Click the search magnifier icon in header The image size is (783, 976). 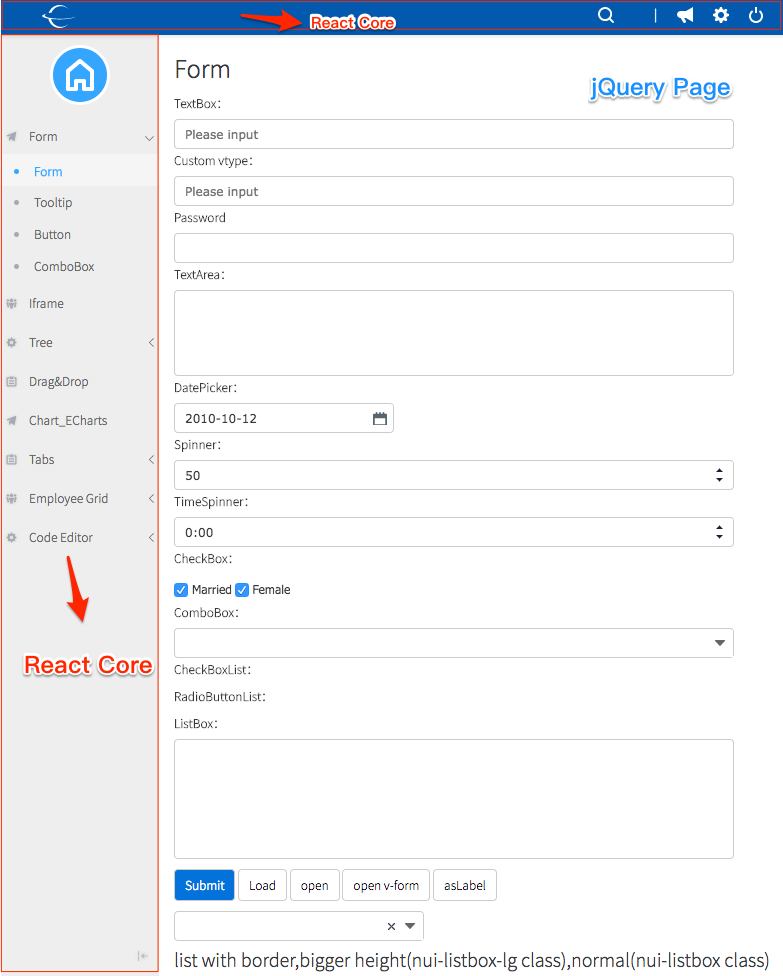[x=606, y=15]
